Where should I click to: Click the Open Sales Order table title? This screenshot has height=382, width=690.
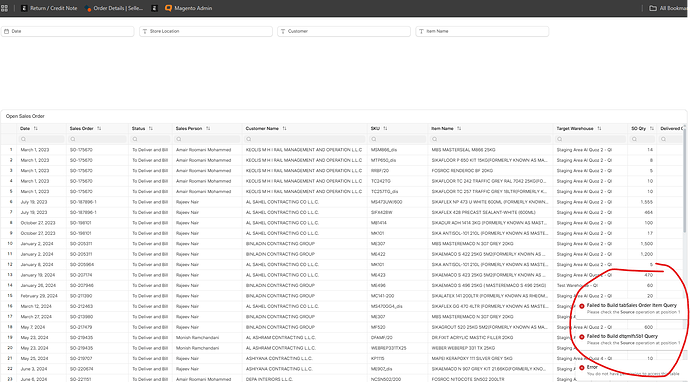[25, 116]
